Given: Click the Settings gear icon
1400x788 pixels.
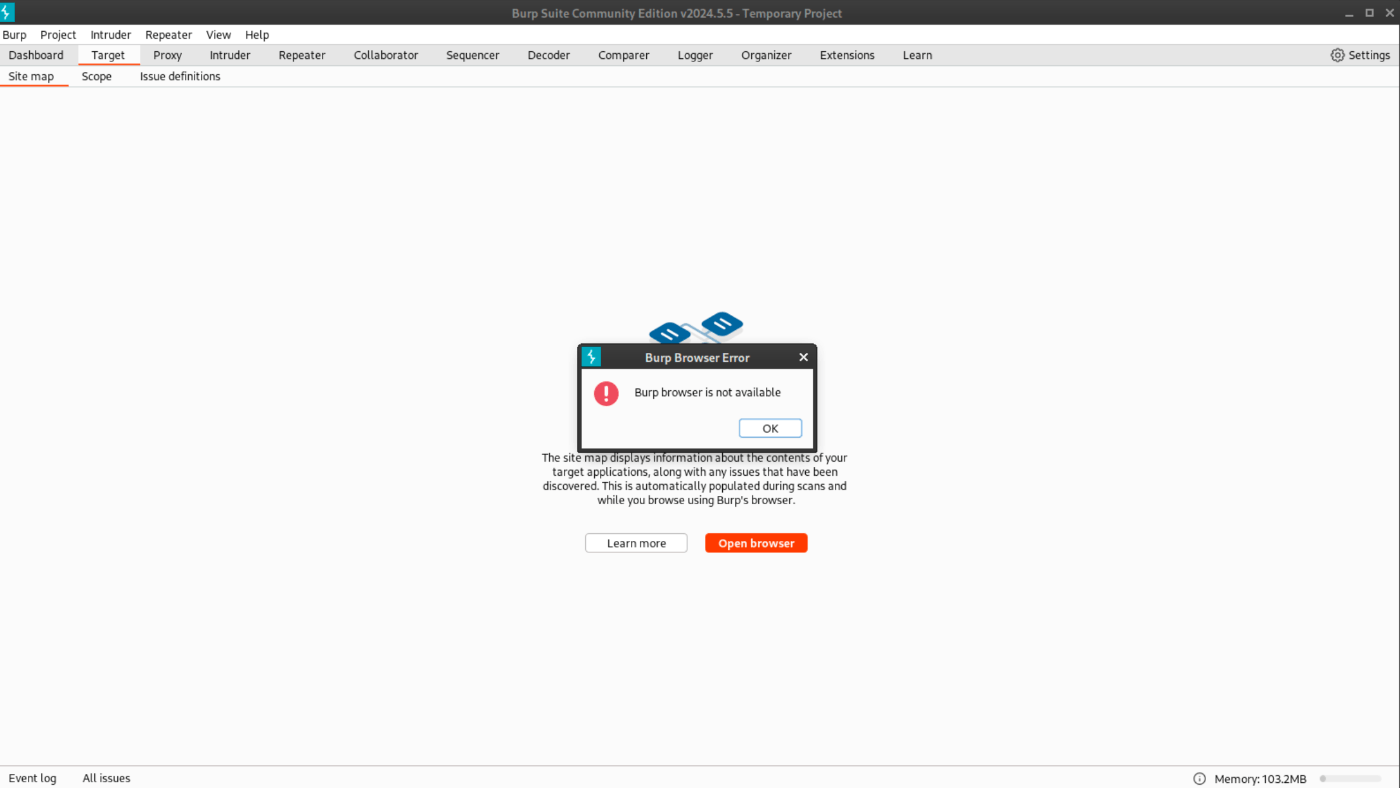Looking at the screenshot, I should coord(1338,55).
